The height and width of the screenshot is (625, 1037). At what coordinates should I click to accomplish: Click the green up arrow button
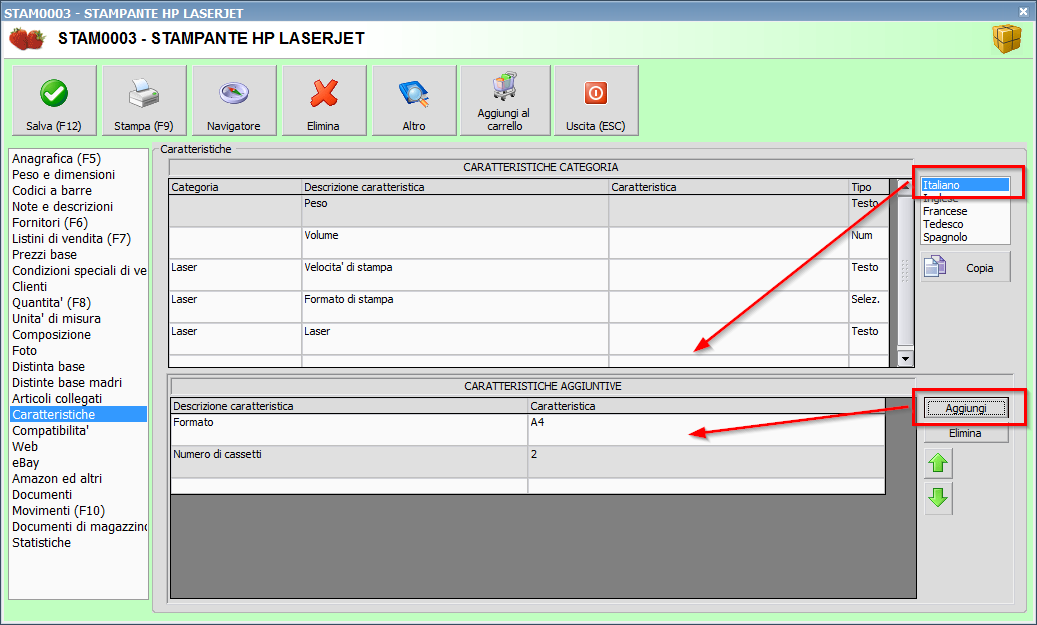938,464
